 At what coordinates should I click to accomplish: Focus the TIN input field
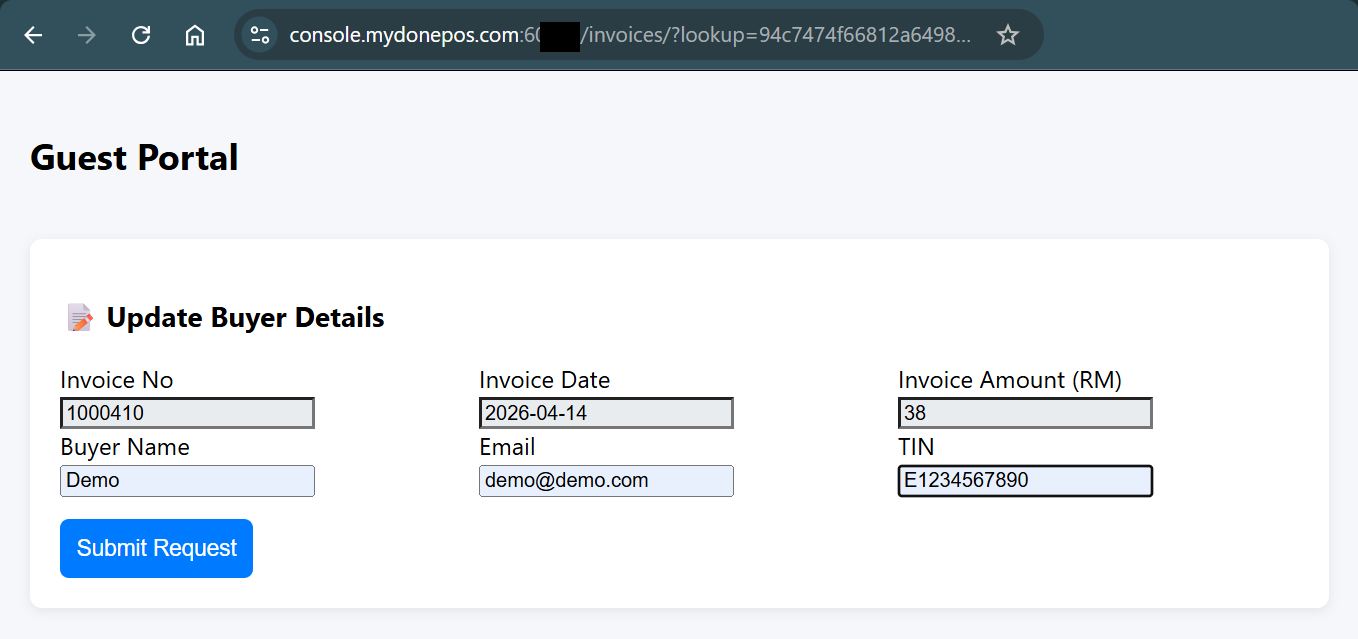[x=1025, y=481]
